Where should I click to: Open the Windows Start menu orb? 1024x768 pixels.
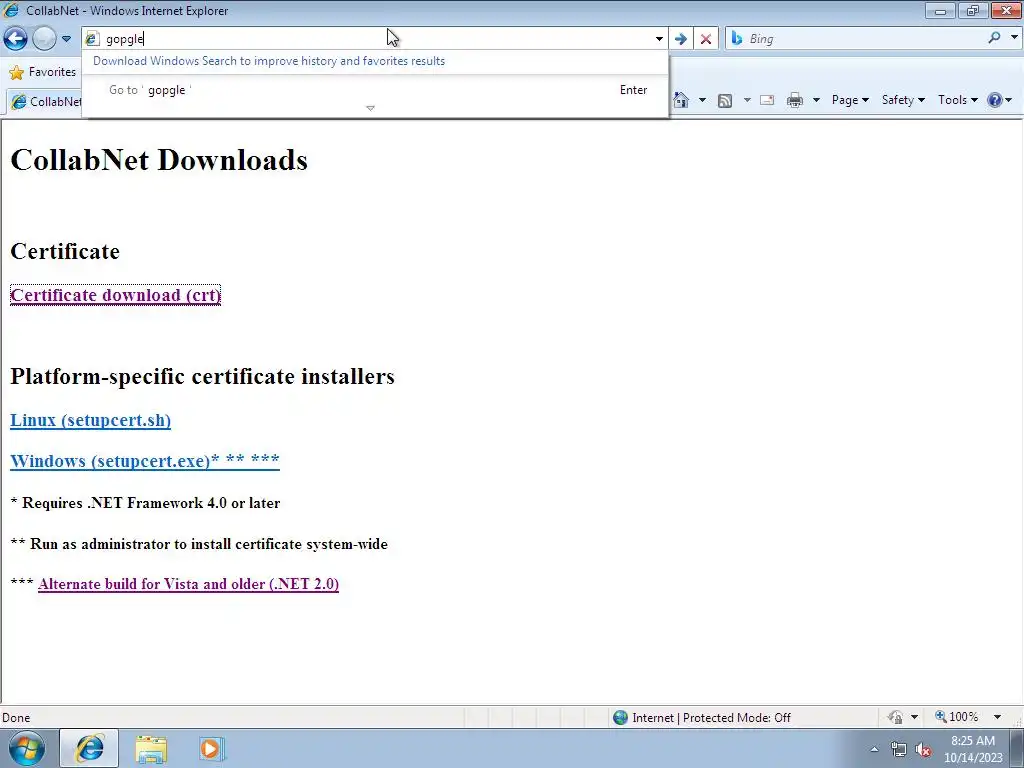pyautogui.click(x=27, y=748)
